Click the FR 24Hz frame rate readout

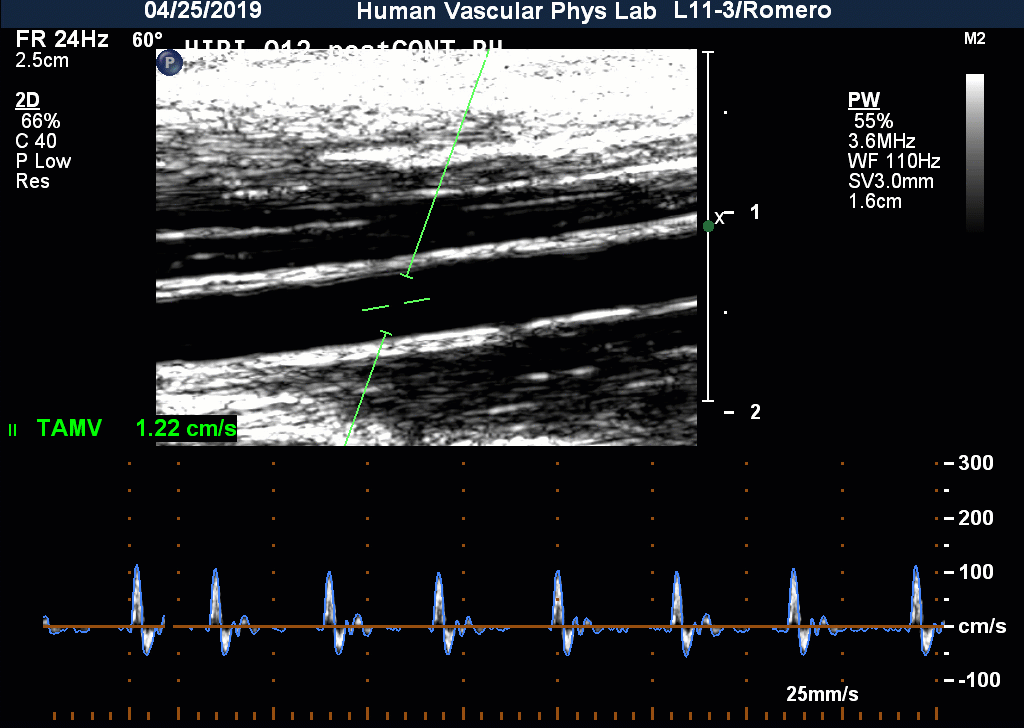coord(62,40)
